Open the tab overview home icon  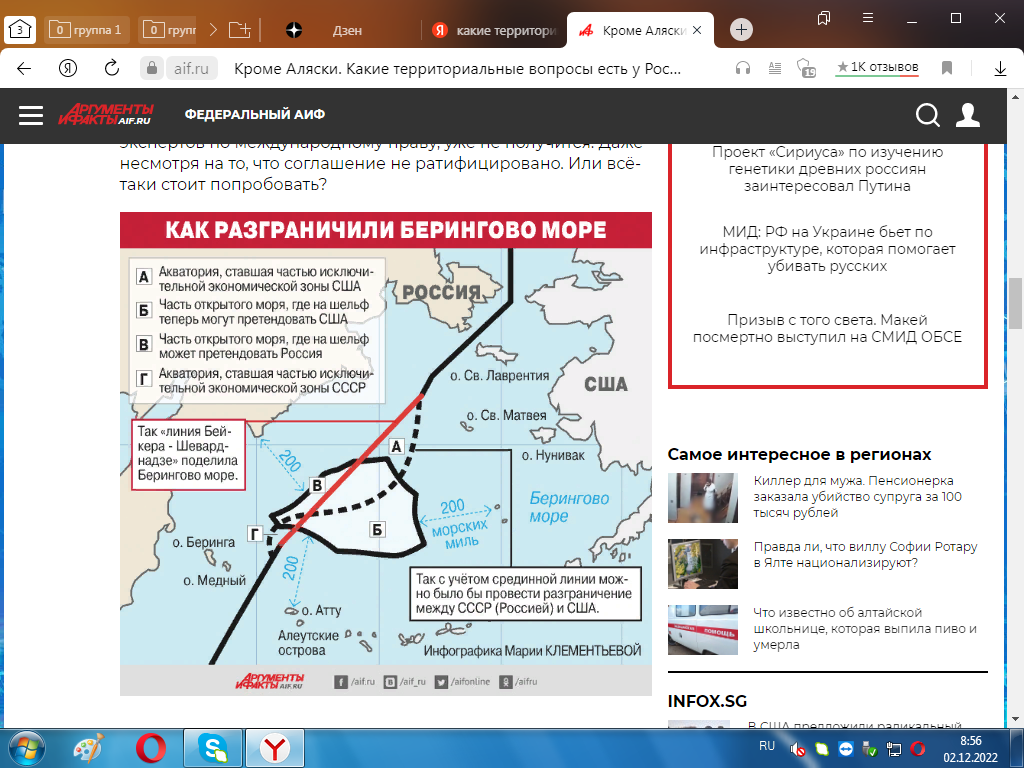click(20, 29)
